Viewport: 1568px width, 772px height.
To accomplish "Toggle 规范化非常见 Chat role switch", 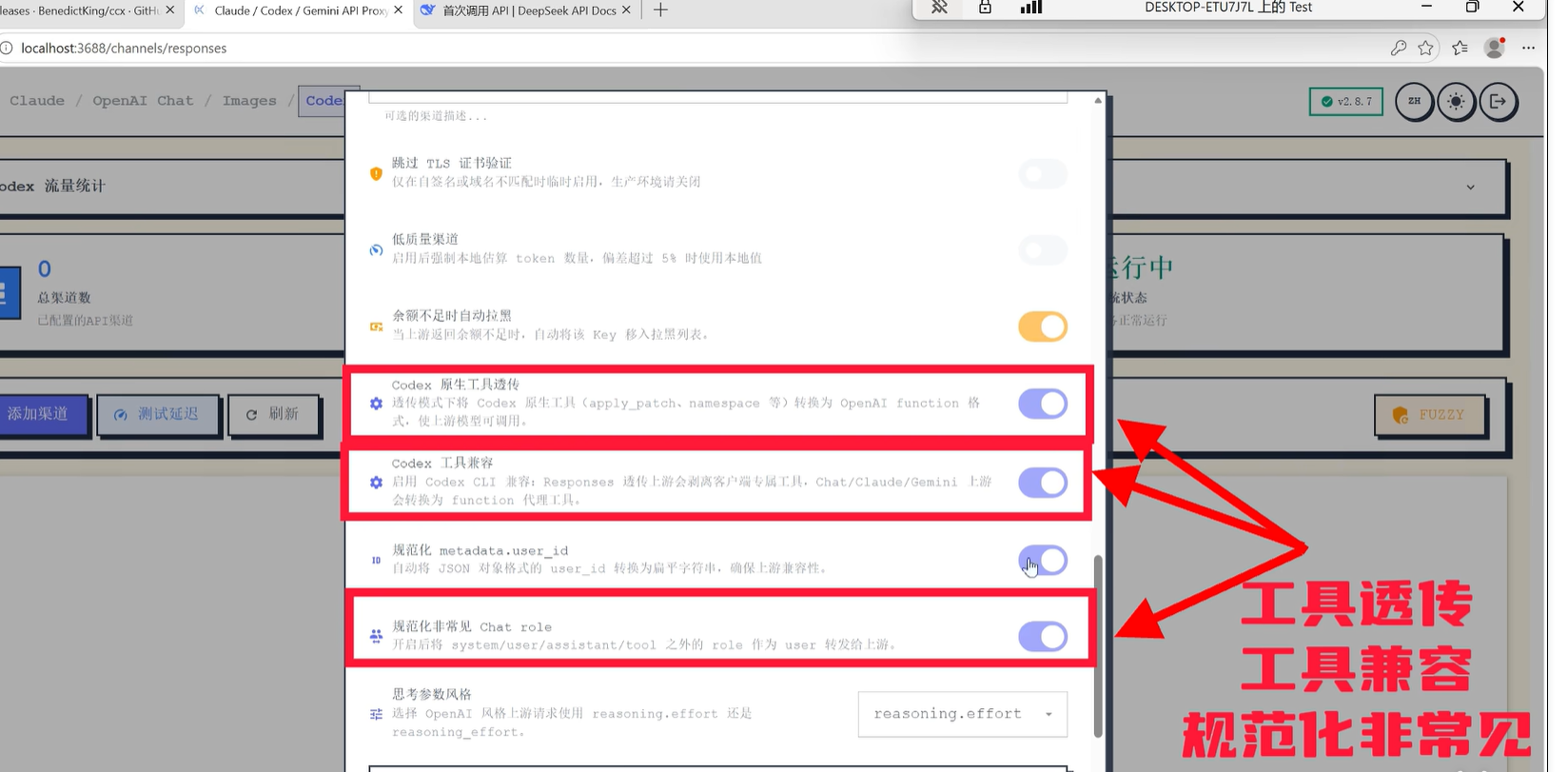I will pos(1043,636).
